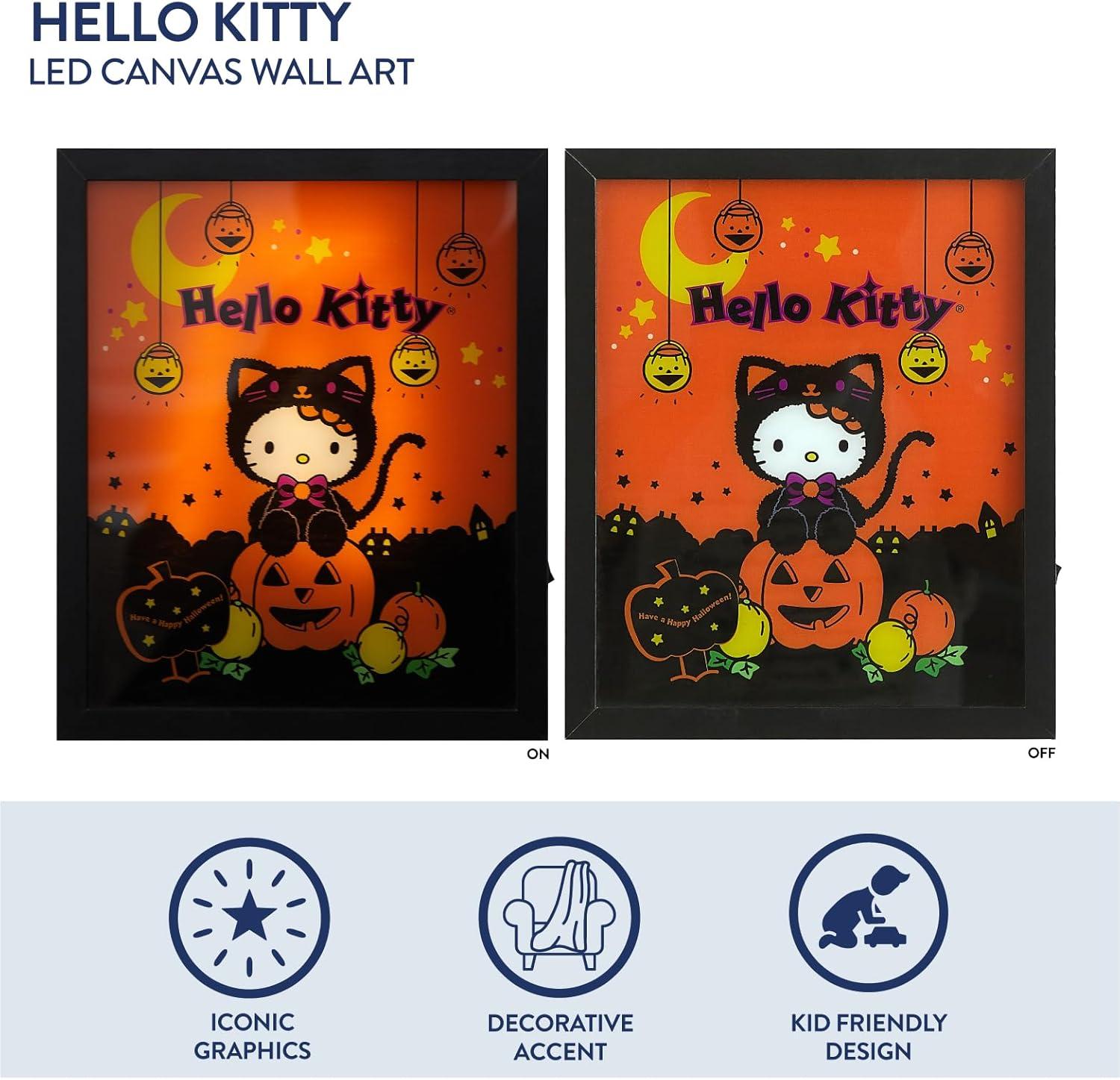Click the OFF label under right frame
Viewport: 1120px width, 1080px height.
(1042, 753)
